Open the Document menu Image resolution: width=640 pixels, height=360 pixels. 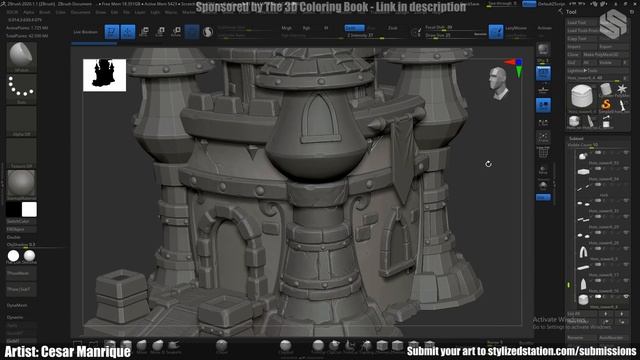click(80, 12)
